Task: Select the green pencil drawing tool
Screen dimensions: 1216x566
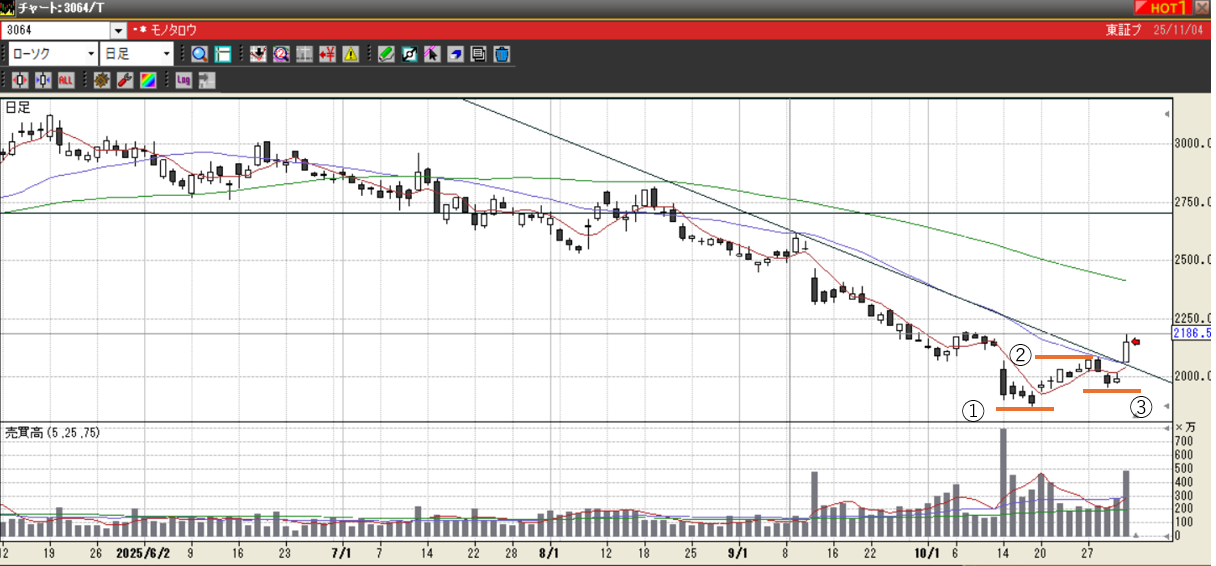Action: click(386, 54)
